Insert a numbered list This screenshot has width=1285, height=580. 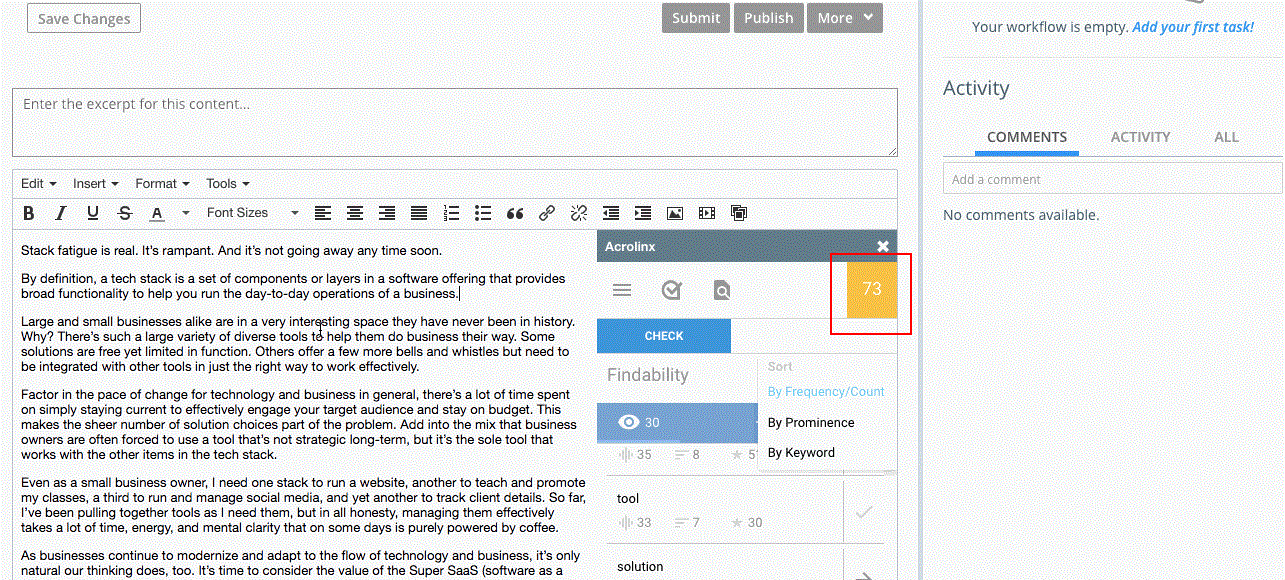(x=451, y=213)
